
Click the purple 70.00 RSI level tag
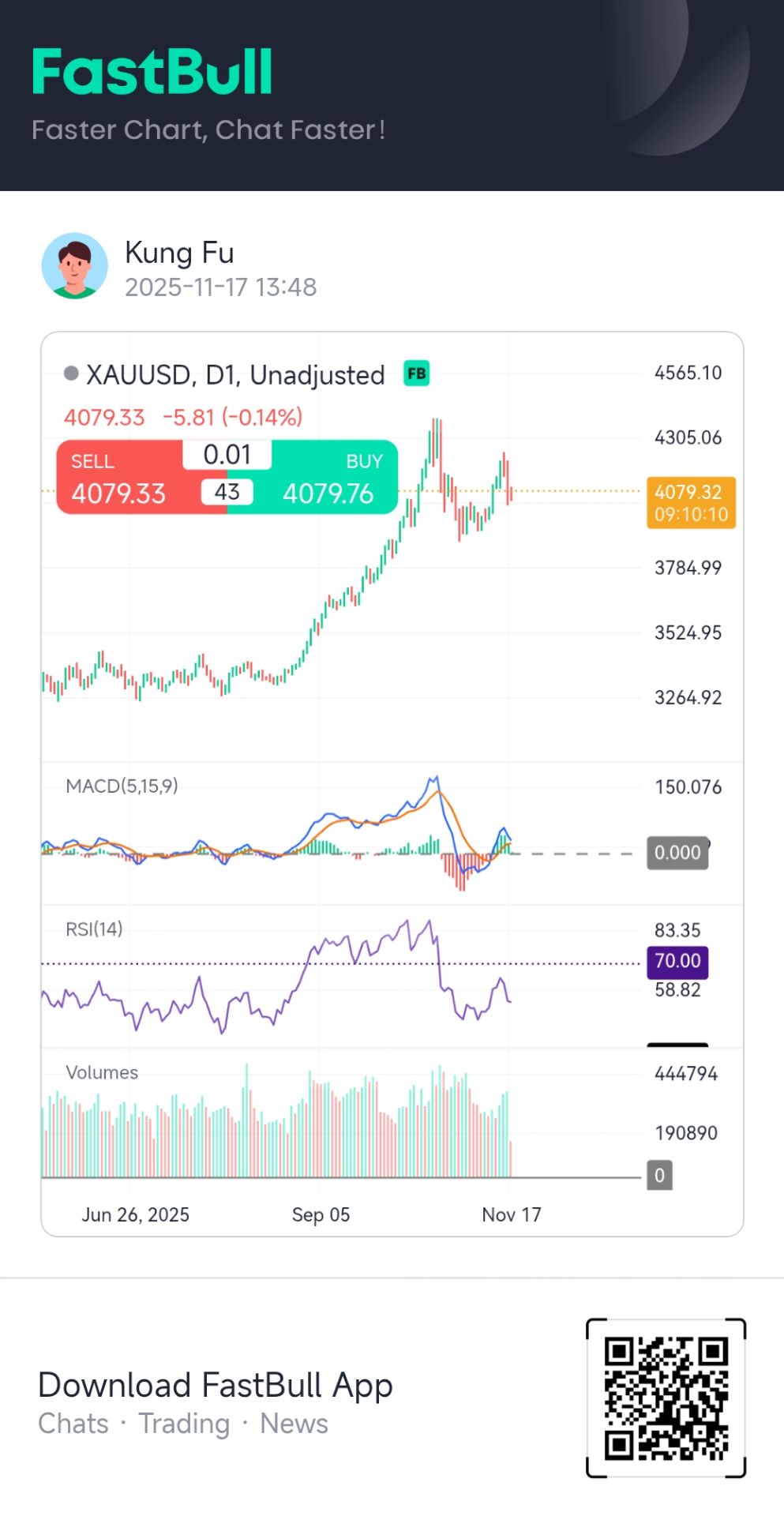(x=677, y=961)
